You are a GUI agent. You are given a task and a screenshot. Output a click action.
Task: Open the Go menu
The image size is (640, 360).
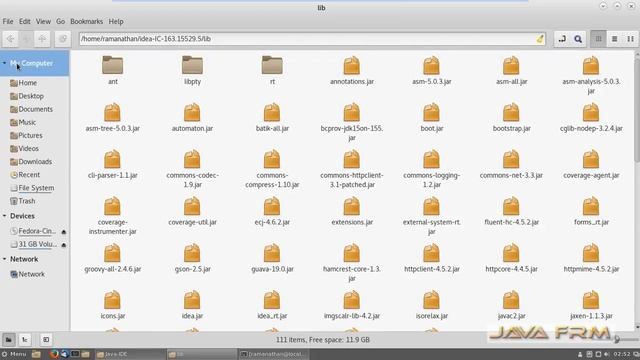[x=60, y=21]
